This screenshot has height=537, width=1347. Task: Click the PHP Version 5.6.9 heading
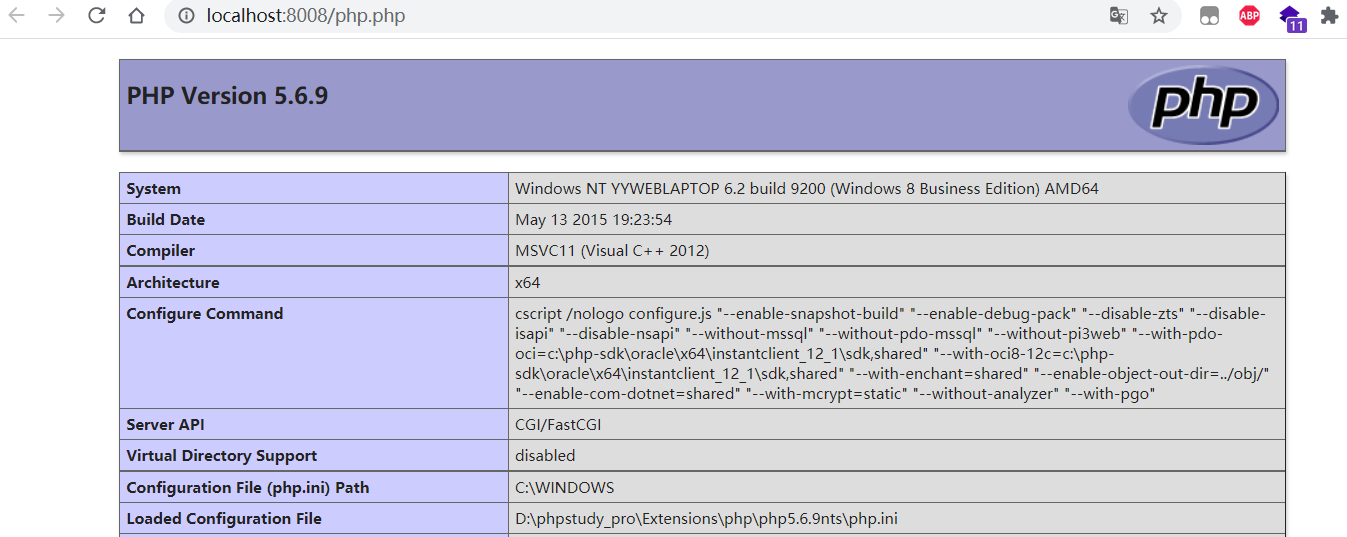[227, 96]
